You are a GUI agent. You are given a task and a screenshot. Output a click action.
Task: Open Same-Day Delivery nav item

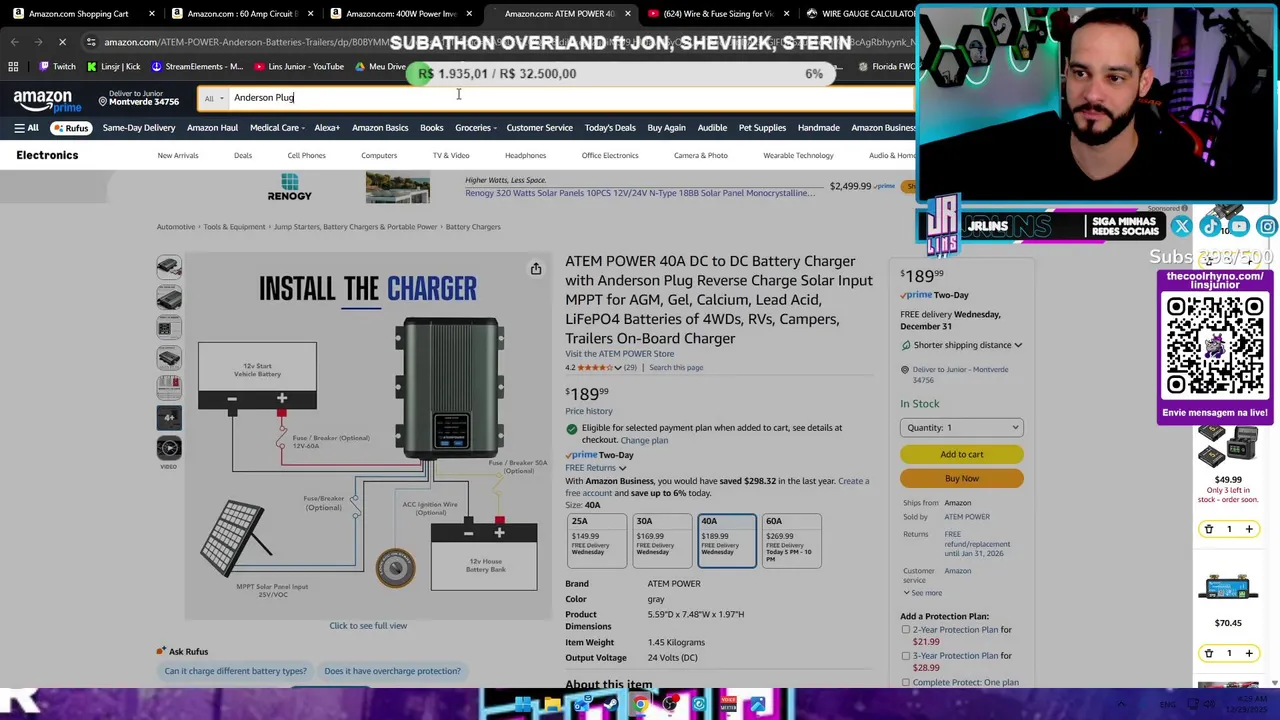(x=139, y=128)
